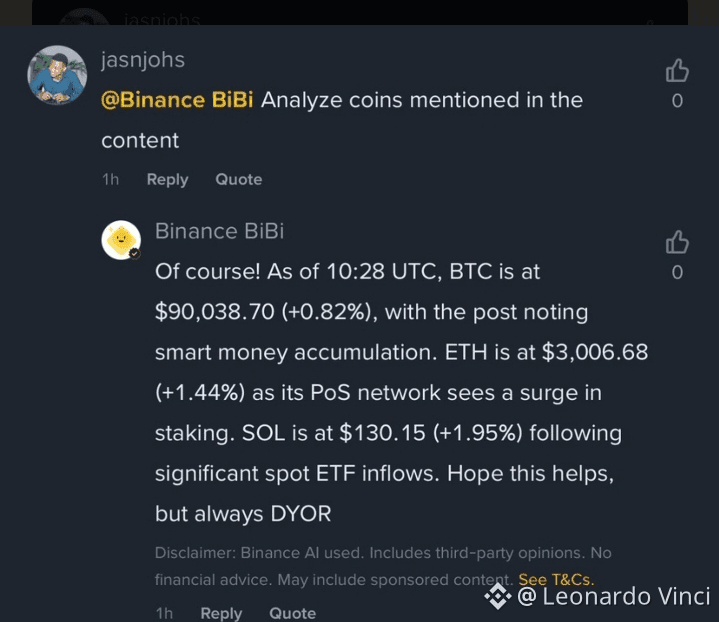Click 1h timestamp on jasnjohs's comment

tap(110, 179)
